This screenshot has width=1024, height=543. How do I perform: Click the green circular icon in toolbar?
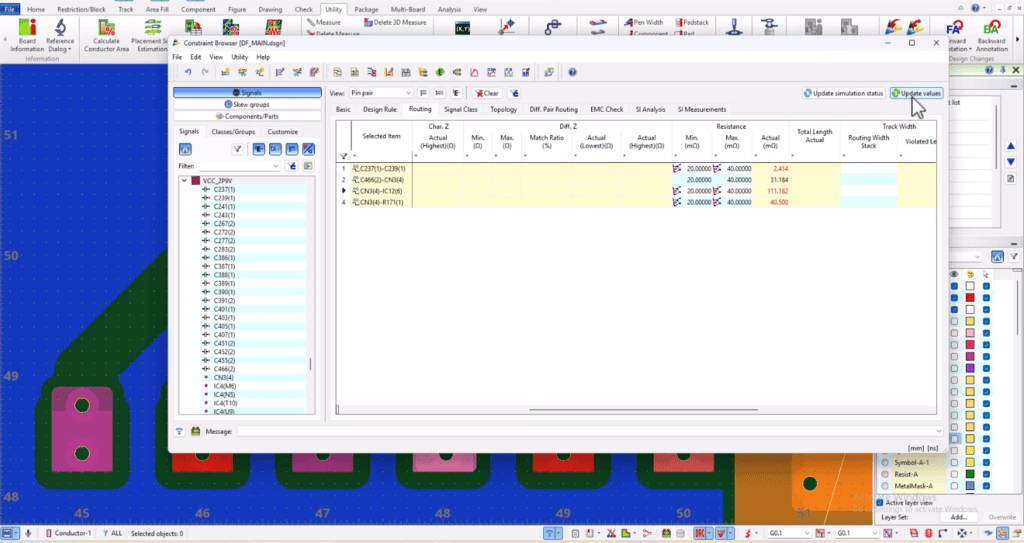[440, 73]
